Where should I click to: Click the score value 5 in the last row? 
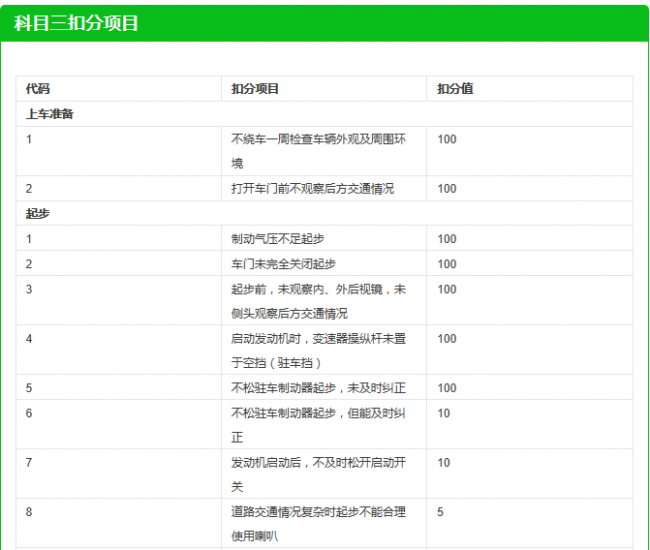click(441, 512)
